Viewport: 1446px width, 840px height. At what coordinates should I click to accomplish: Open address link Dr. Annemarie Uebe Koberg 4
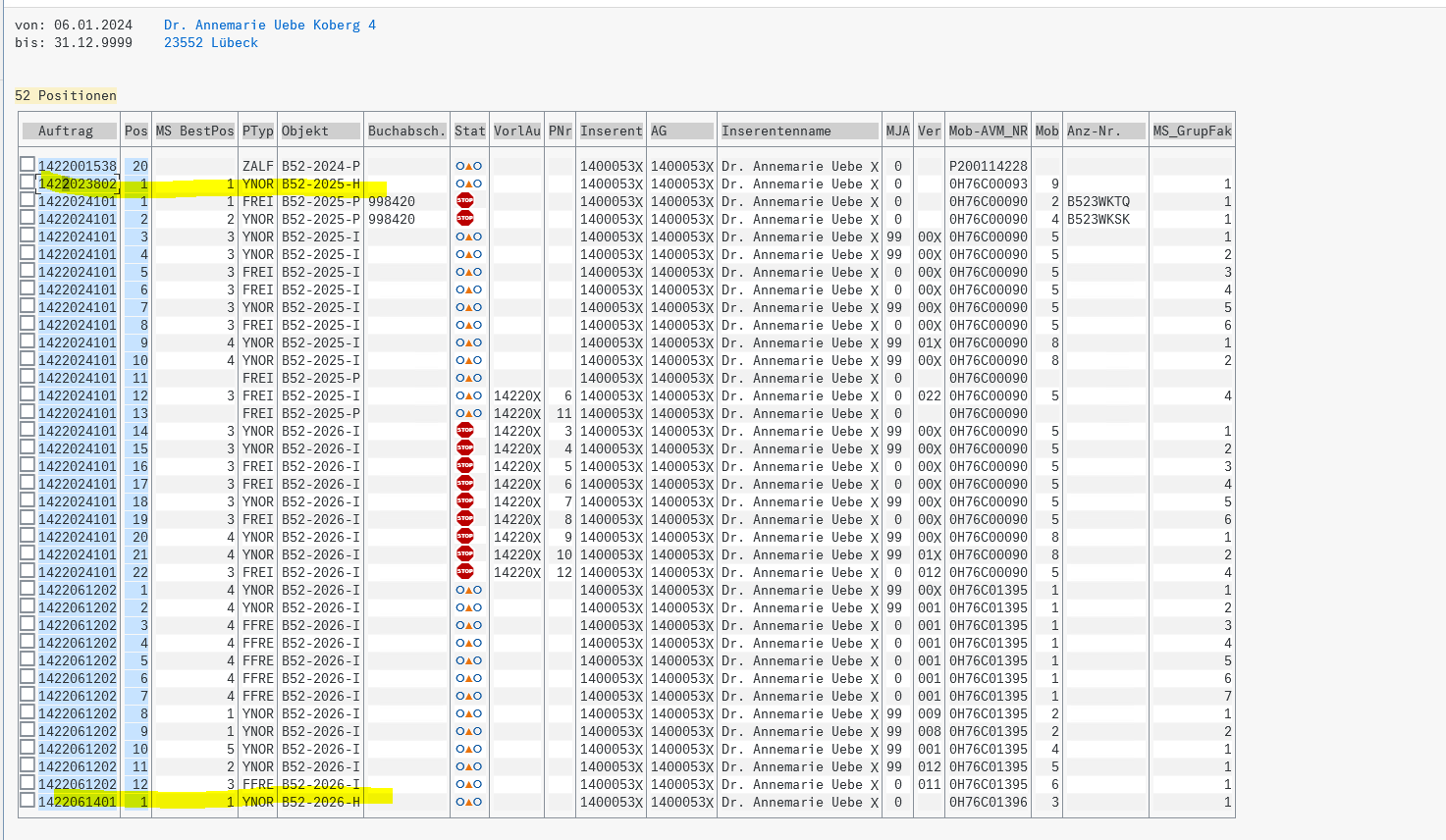tap(270, 25)
